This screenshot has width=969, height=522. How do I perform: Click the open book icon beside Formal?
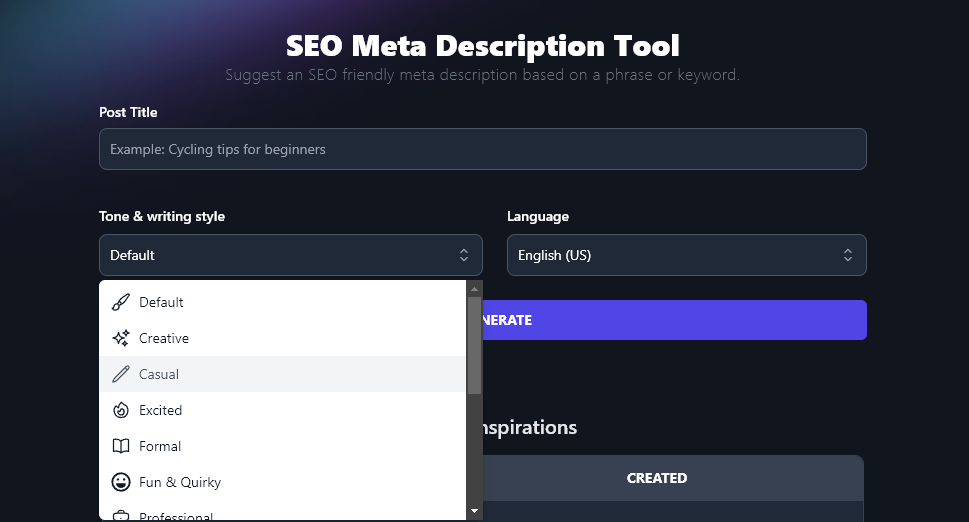coord(120,446)
